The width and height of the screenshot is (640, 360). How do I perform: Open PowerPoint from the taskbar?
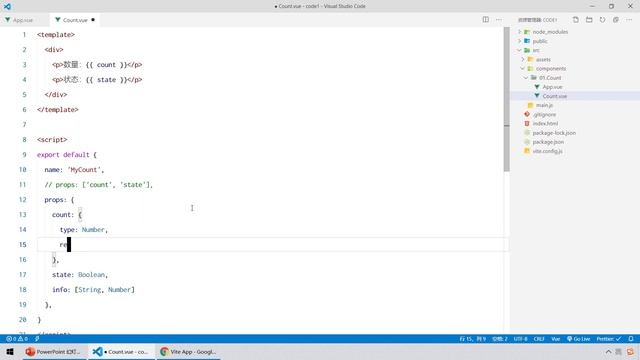click(54, 351)
